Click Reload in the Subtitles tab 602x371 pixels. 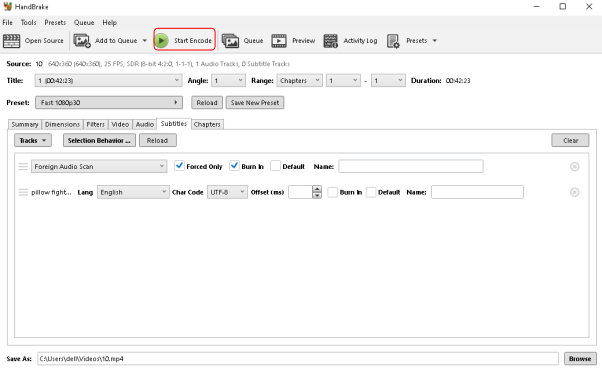coord(157,141)
